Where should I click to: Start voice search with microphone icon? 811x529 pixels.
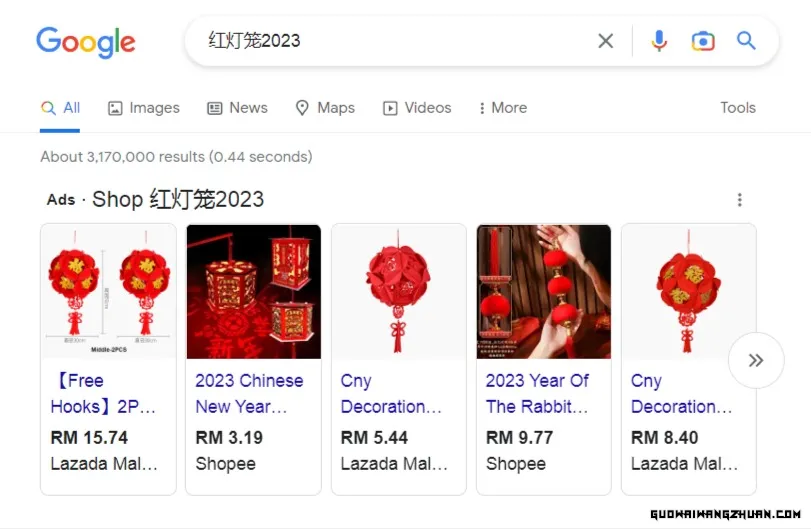[659, 41]
